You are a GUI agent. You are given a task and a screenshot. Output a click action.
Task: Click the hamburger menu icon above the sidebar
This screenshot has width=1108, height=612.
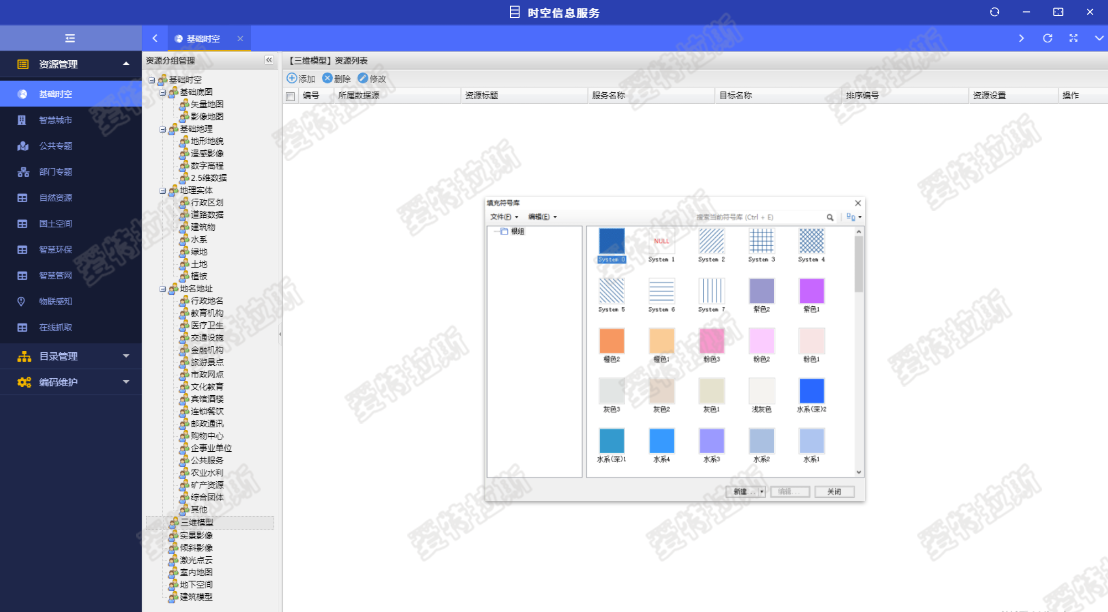[70, 38]
